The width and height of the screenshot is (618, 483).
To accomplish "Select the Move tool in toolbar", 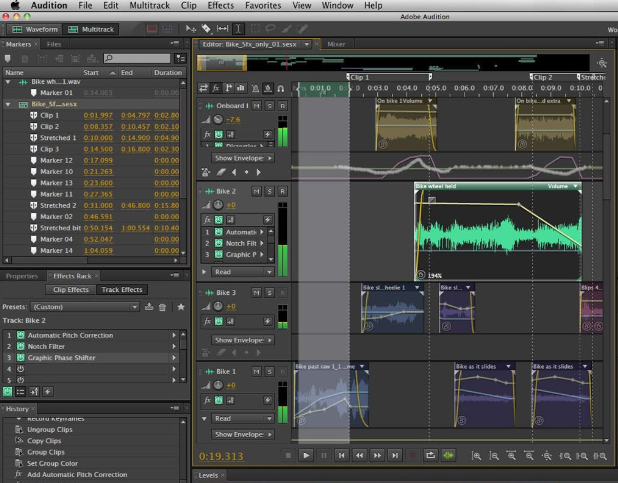I will 191,29.
